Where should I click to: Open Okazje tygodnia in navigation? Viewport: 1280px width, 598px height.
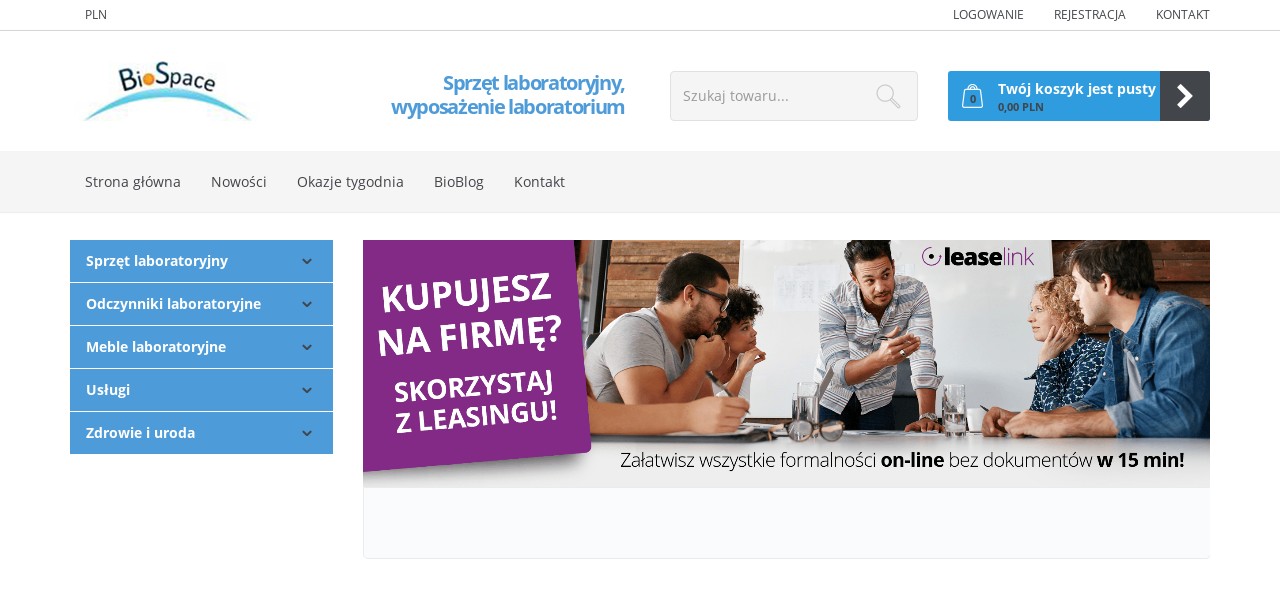pos(350,182)
